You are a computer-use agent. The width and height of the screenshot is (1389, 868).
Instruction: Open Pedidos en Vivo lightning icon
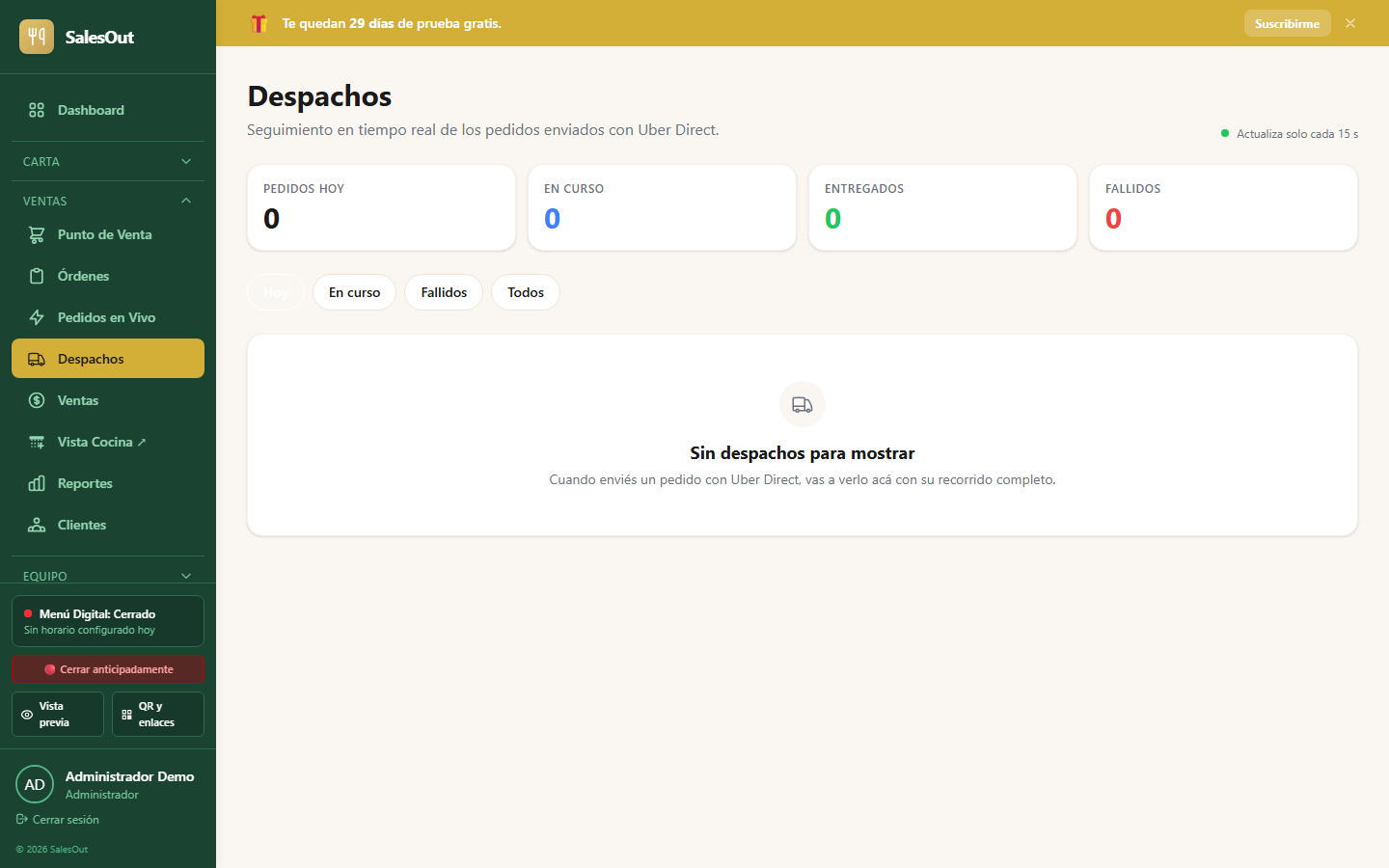pos(37,317)
